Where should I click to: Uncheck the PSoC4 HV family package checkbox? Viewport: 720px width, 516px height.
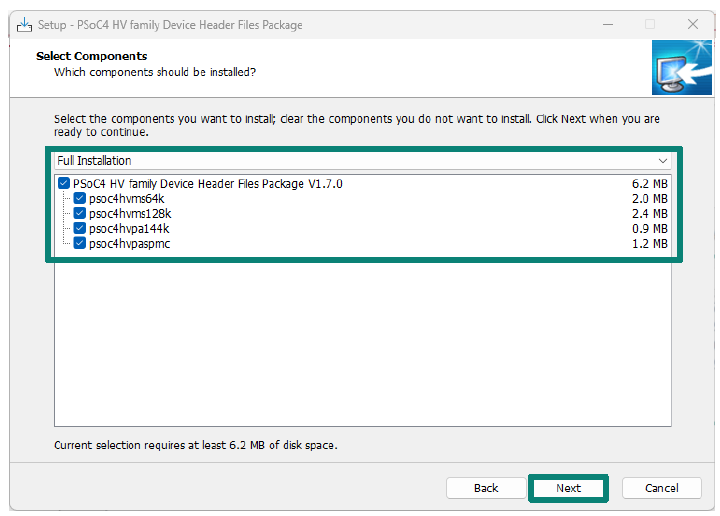(x=64, y=184)
